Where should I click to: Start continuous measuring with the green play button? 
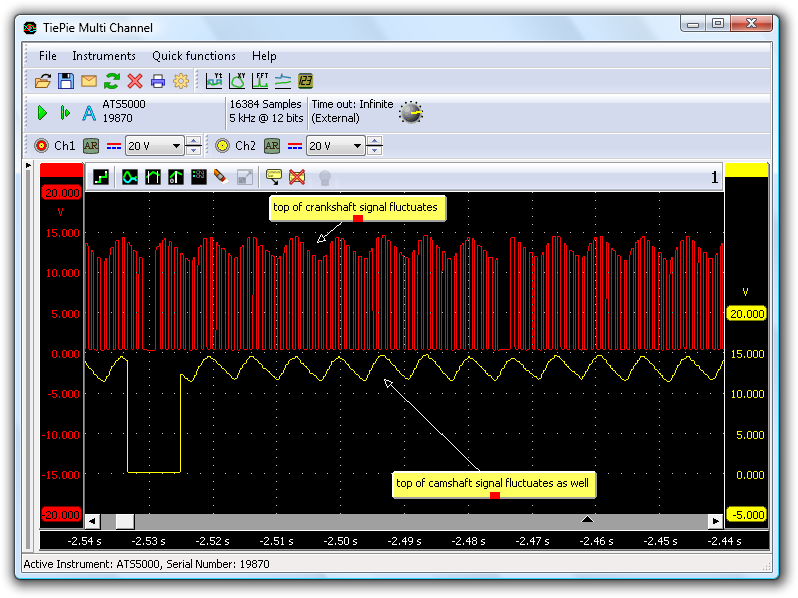(x=43, y=112)
